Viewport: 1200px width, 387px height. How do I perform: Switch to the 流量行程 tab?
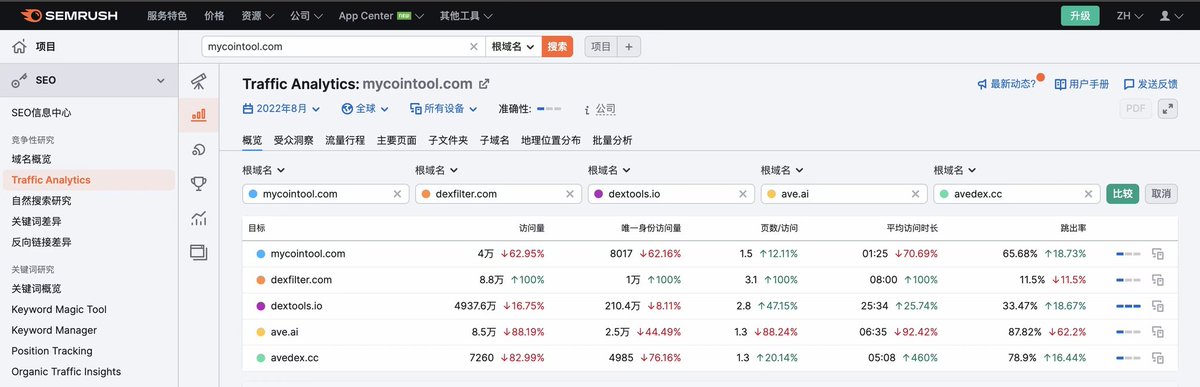pos(345,140)
